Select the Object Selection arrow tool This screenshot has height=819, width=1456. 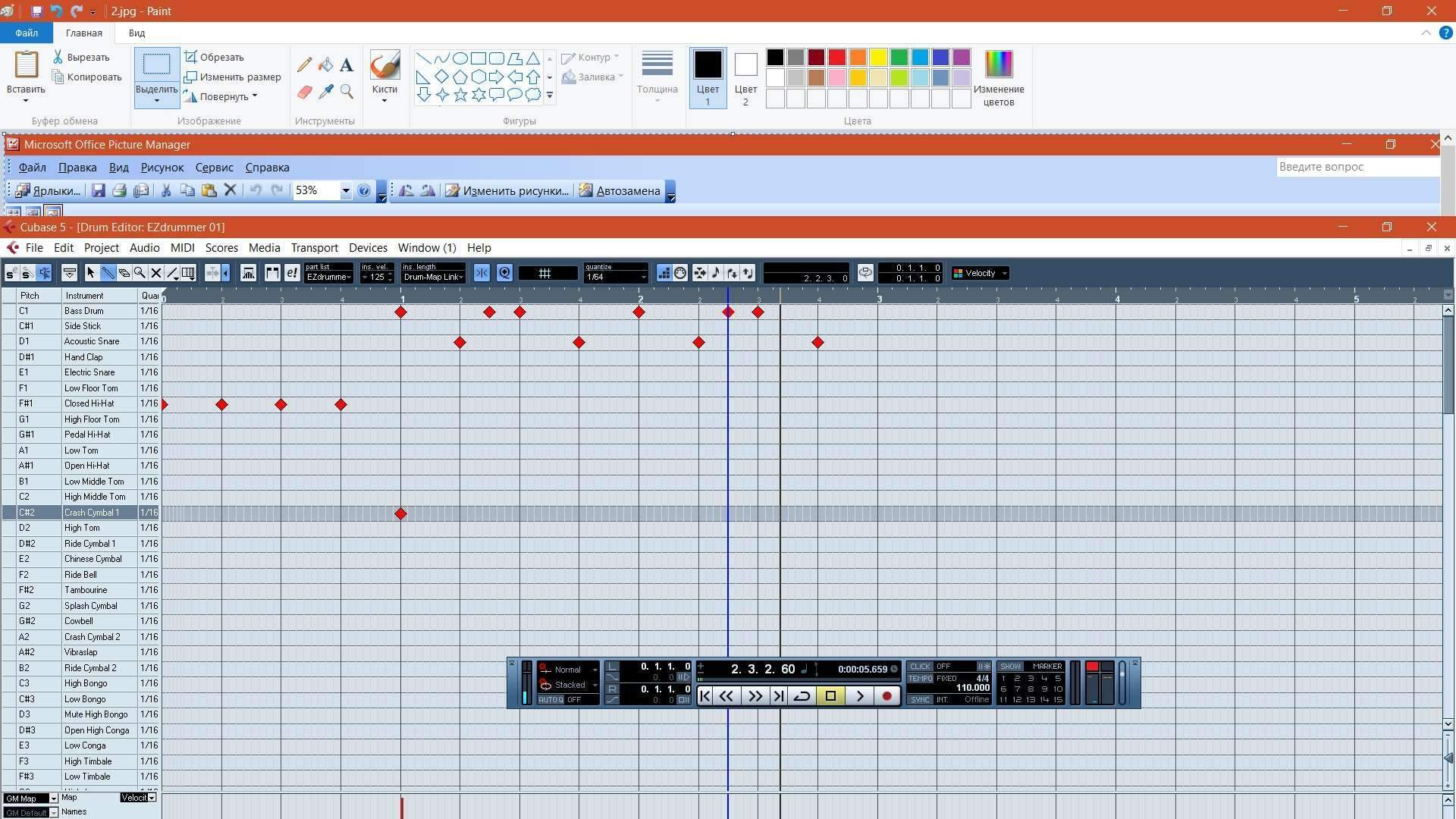pos(91,273)
